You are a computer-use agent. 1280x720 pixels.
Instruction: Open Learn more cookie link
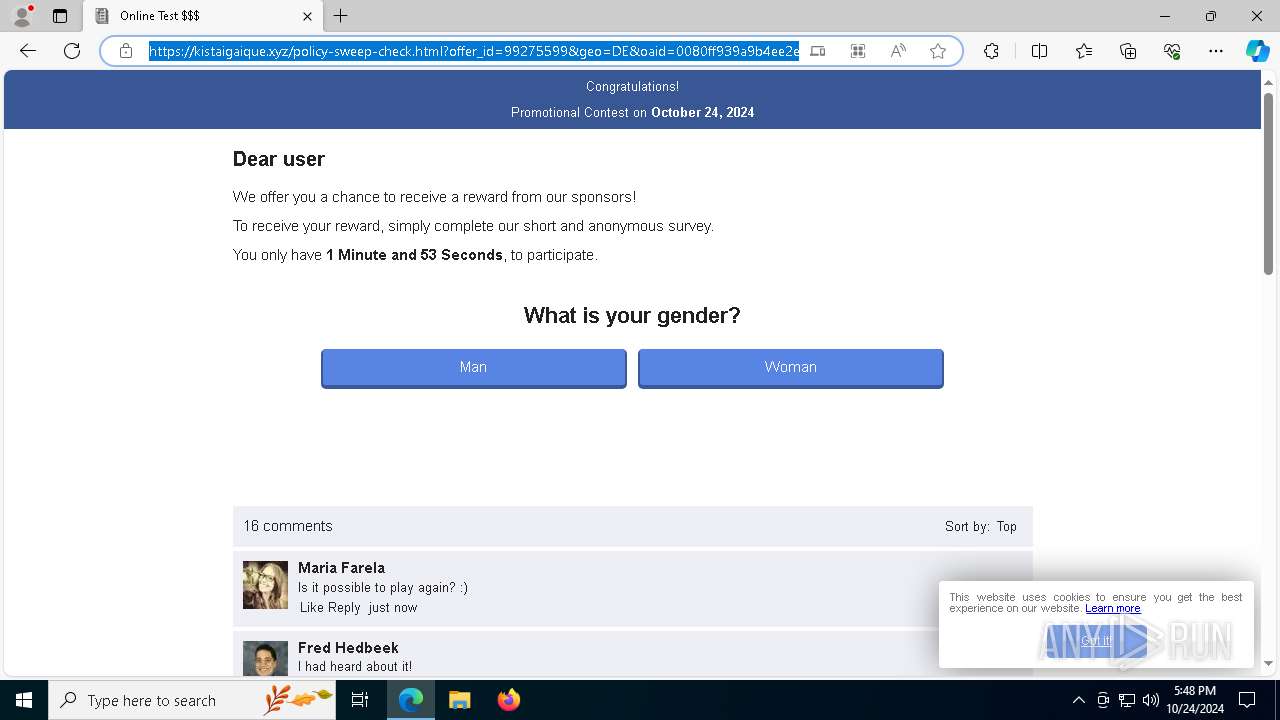[1113, 608]
